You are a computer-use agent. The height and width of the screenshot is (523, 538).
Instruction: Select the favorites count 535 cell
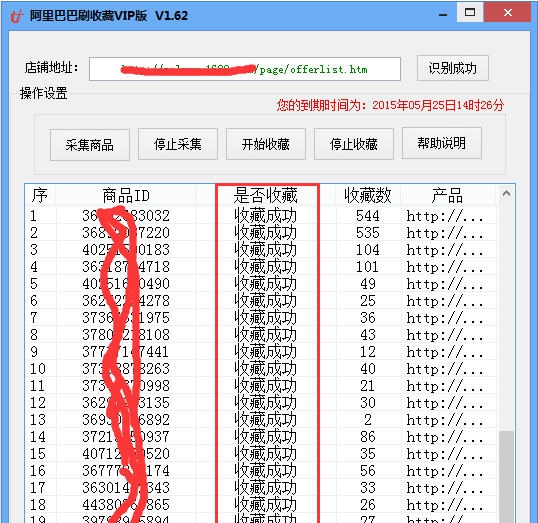pyautogui.click(x=367, y=233)
